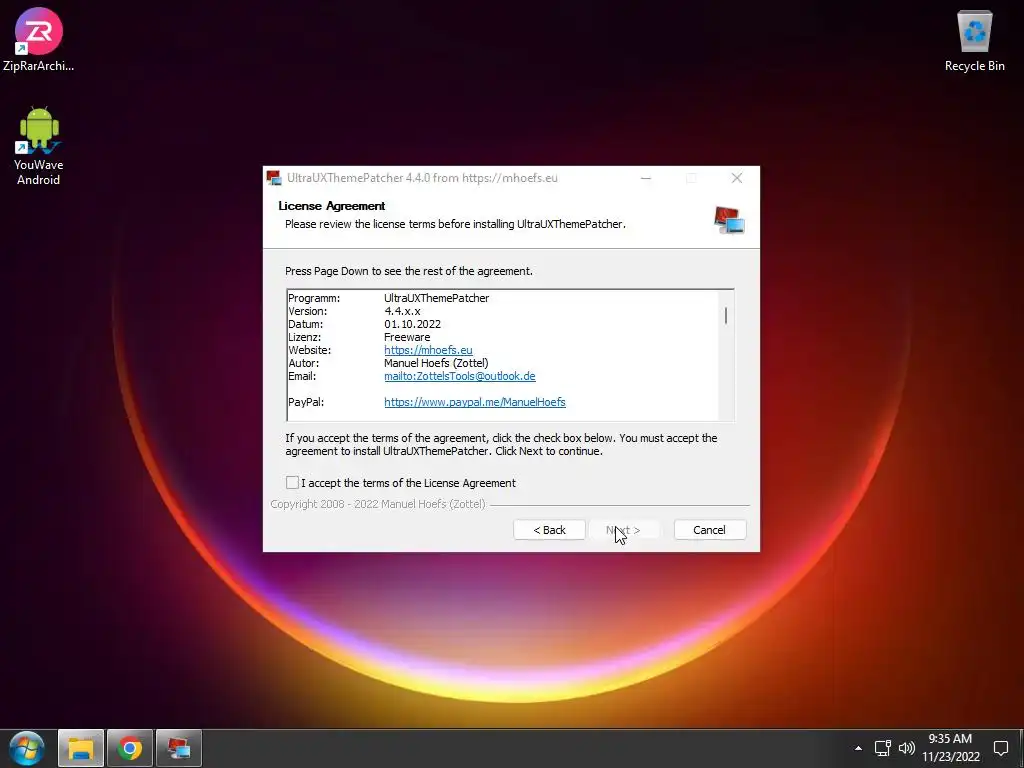
Task: Click the copyright 2008 - 2022 text
Action: [378, 504]
